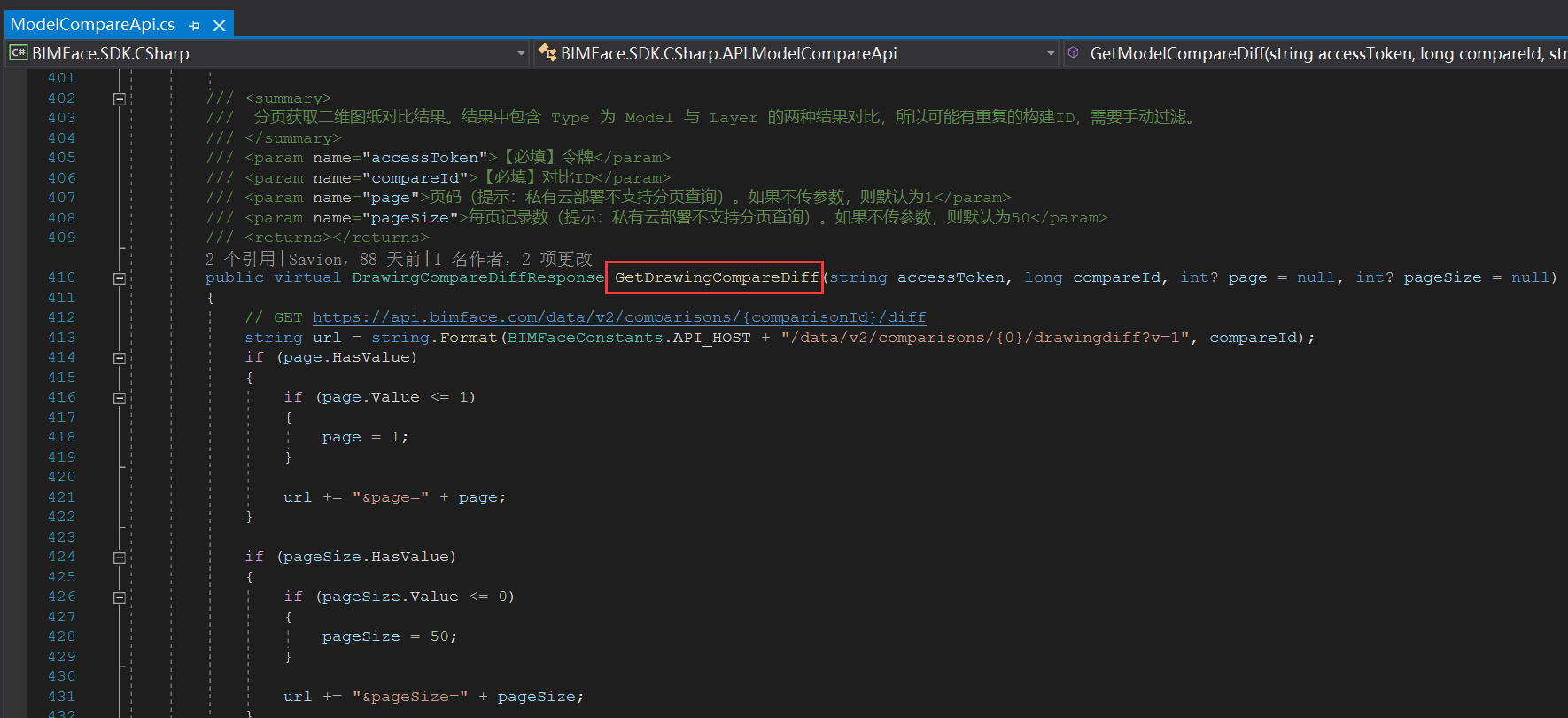Image resolution: width=1568 pixels, height=718 pixels.
Task: Open the '1 名作者, 2 项更改' CodeLens link
Action: click(x=513, y=259)
